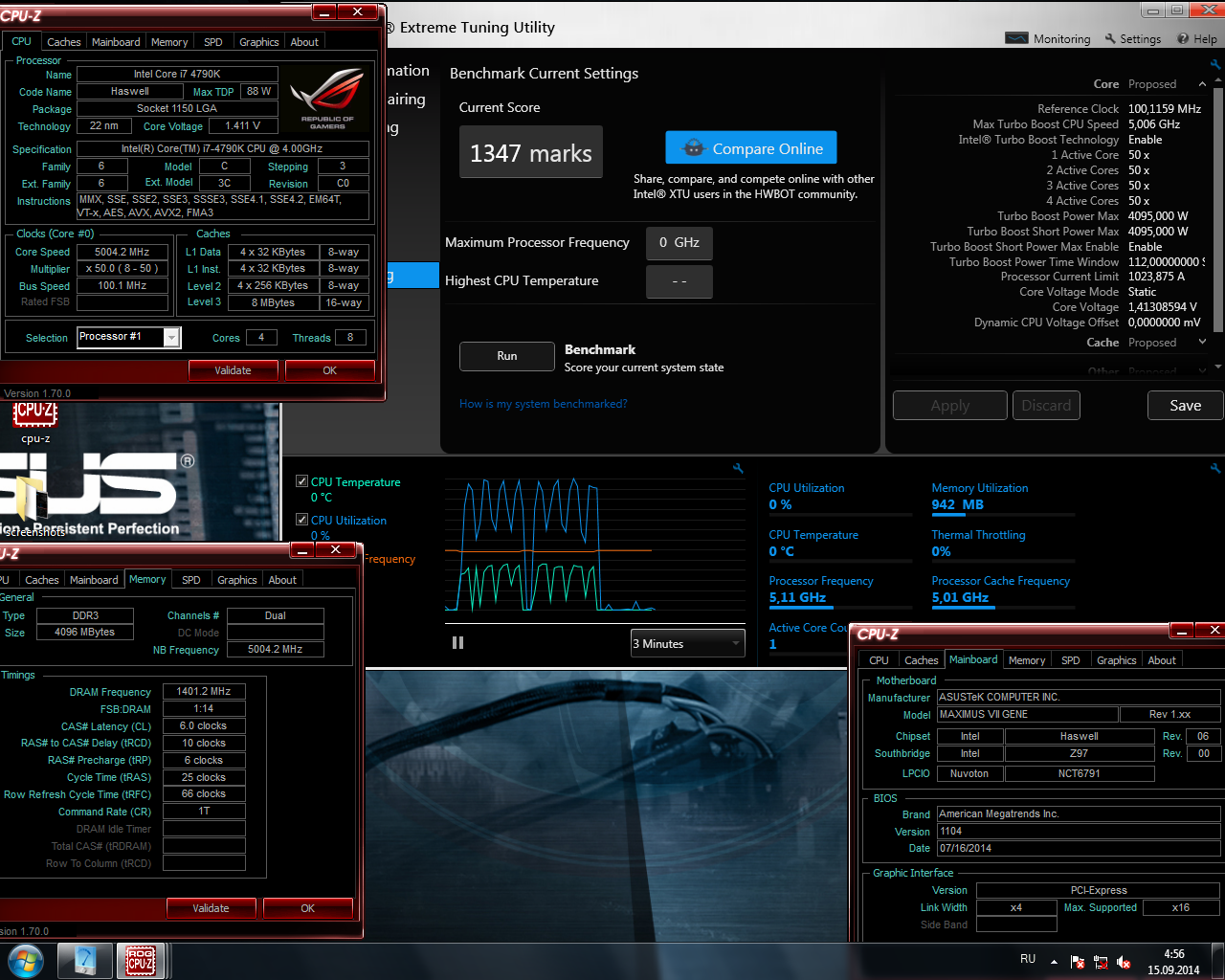Click the HWBOT icon on Compare Online
1225x980 pixels.
pos(693,148)
